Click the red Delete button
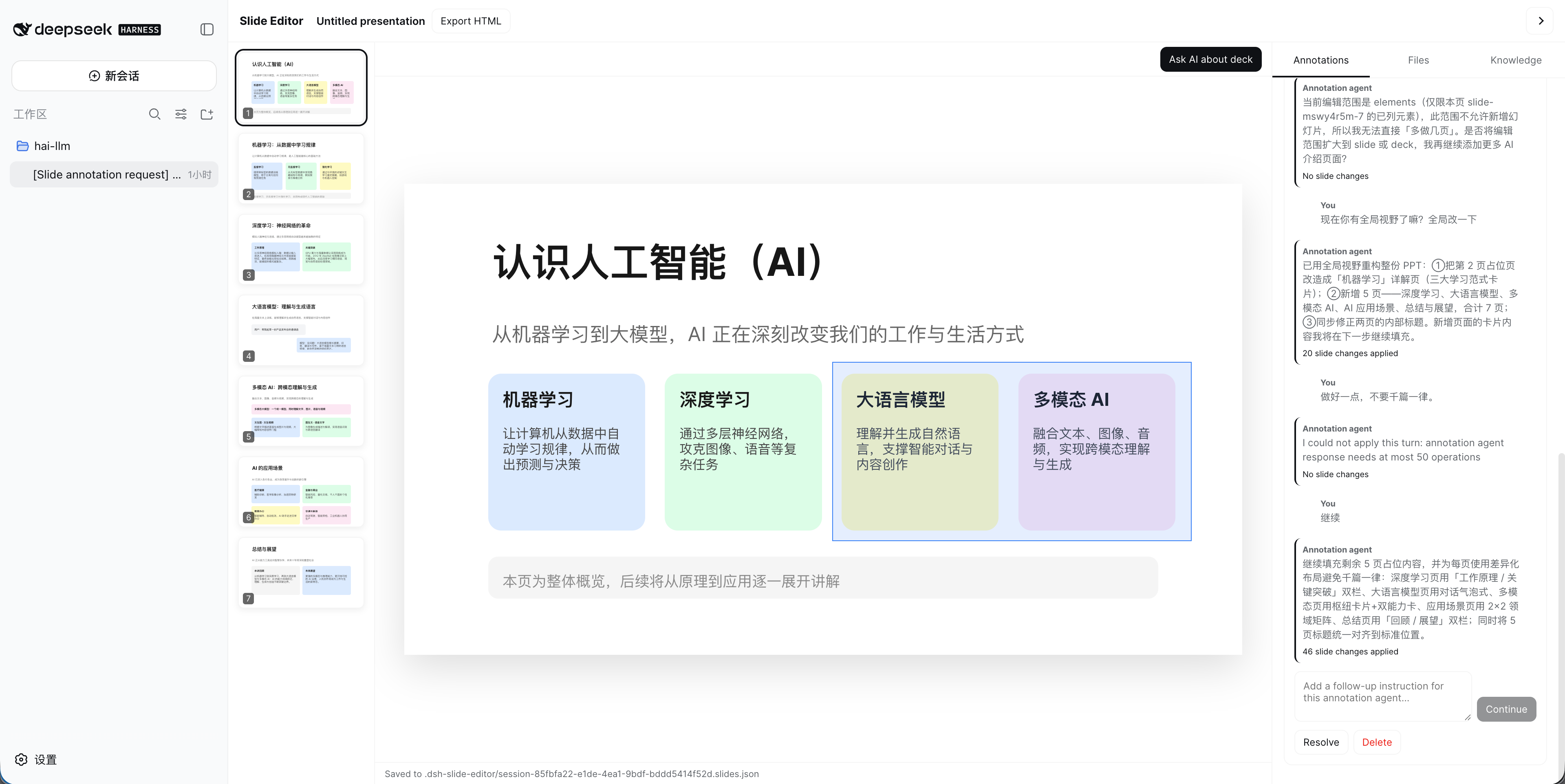Image resolution: width=1565 pixels, height=784 pixels. pyautogui.click(x=1377, y=742)
